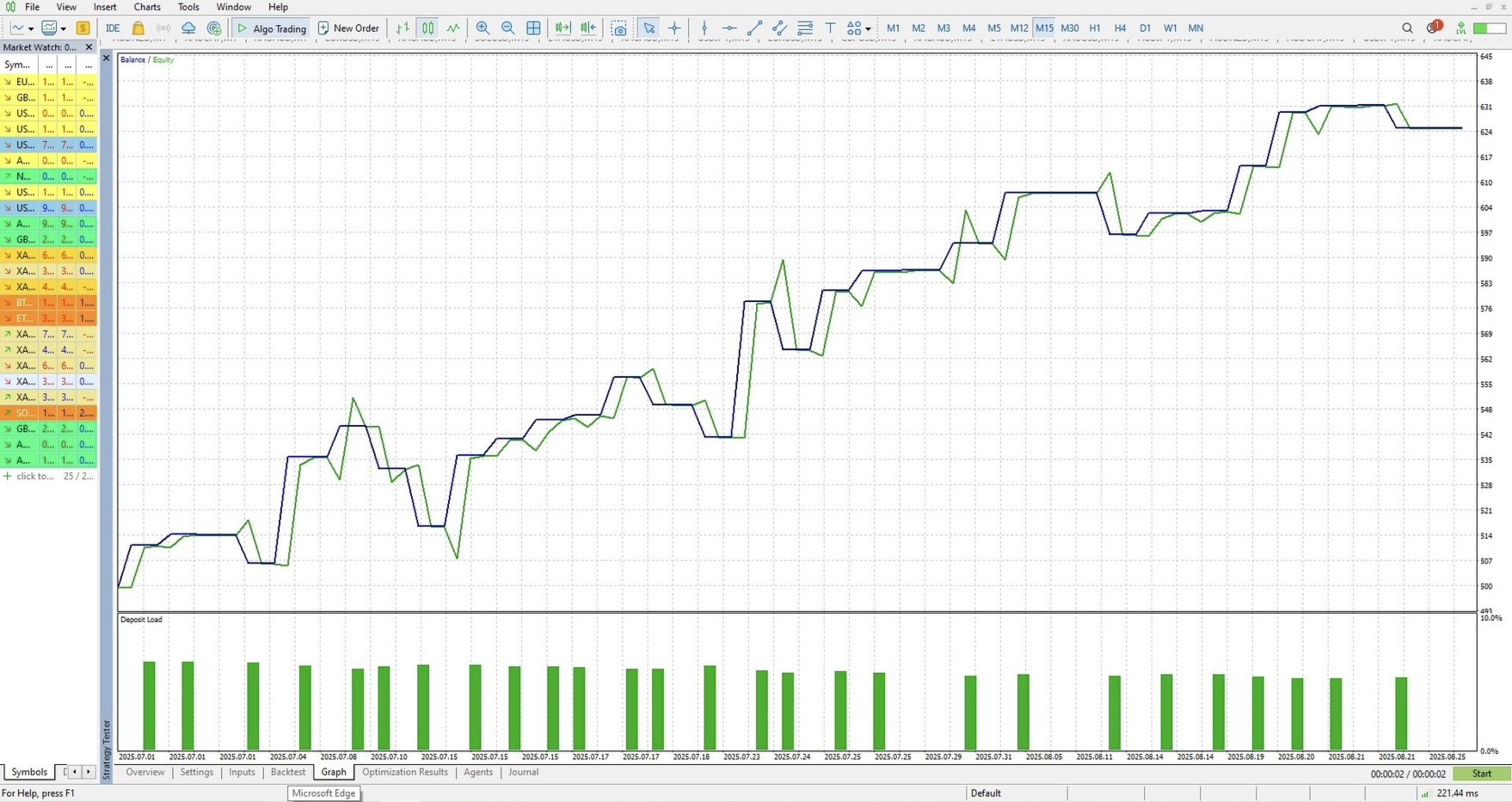Open the IDE (MetaEditor) button
The height and width of the screenshot is (802, 1512).
coord(113,28)
